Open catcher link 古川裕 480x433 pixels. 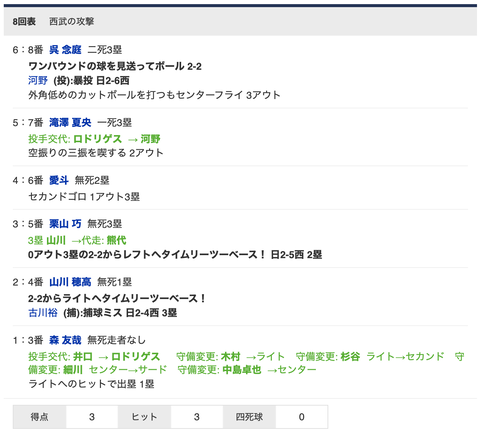point(43,313)
